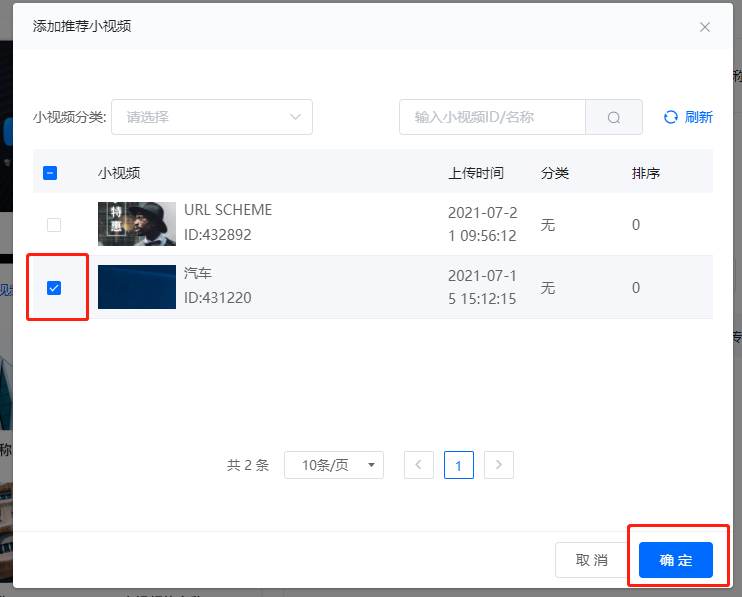Toggle the select-all header checkbox
The width and height of the screenshot is (742, 597).
pos(50,173)
